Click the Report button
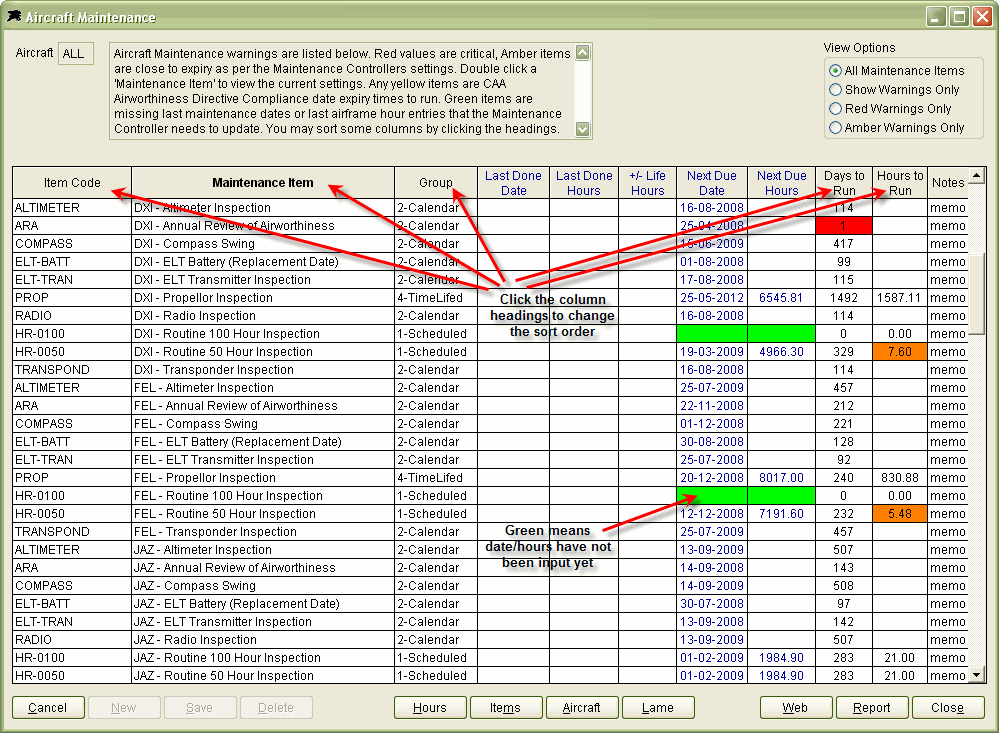Viewport: 999px width, 733px height. [x=872, y=708]
